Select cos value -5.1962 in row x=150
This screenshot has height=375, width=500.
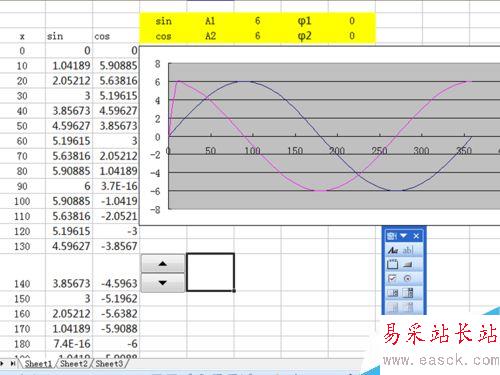point(116,299)
